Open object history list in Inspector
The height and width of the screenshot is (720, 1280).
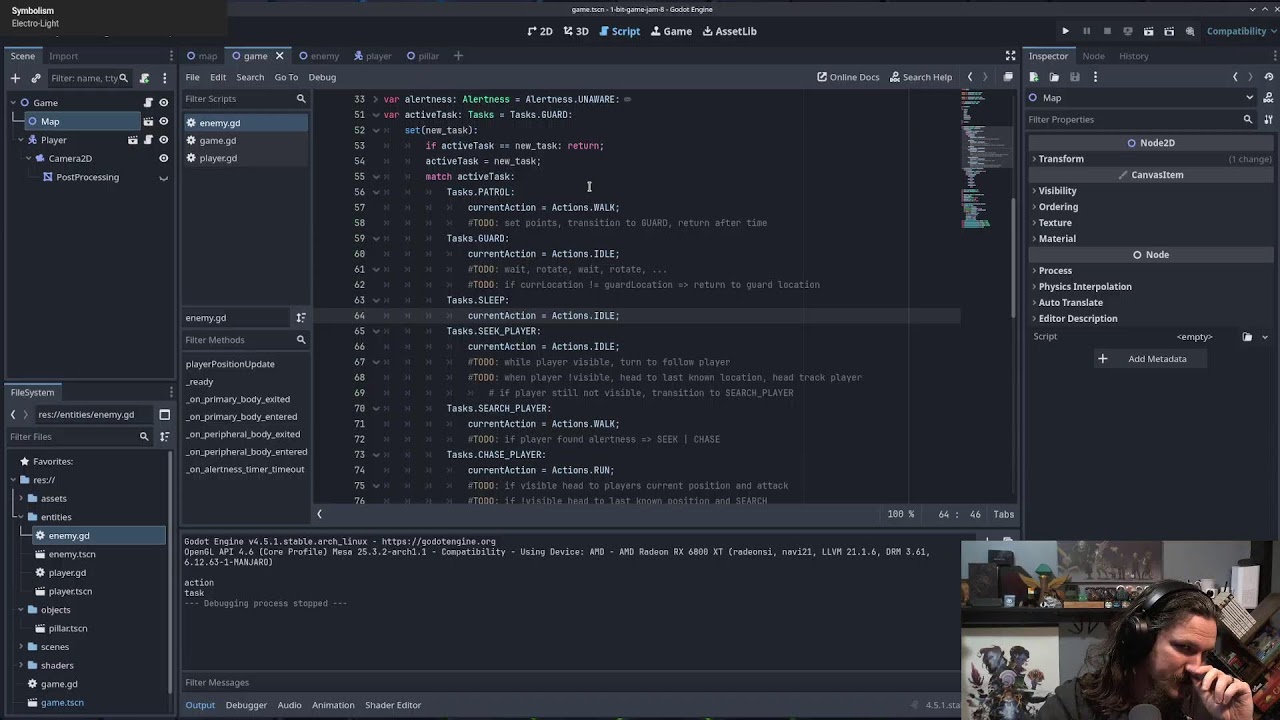(x=1270, y=77)
